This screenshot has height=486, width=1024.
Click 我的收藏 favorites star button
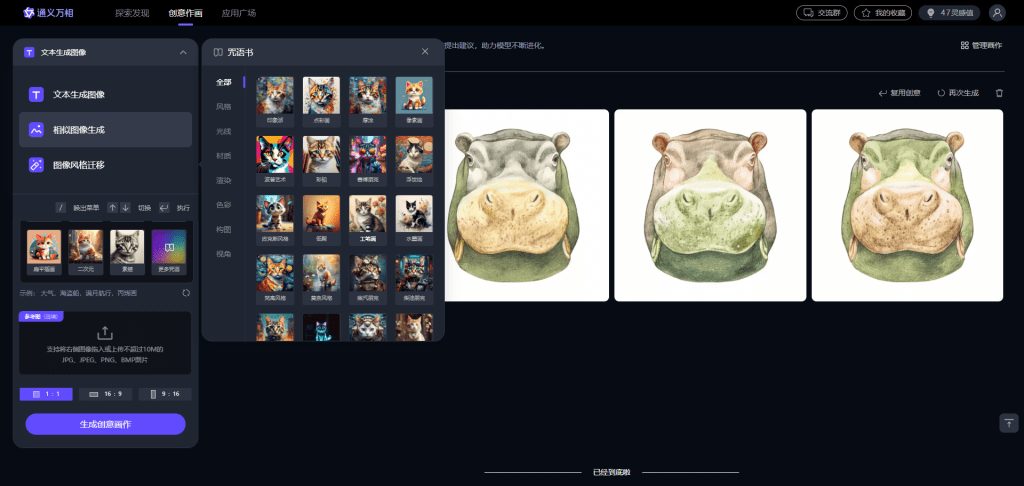click(882, 12)
